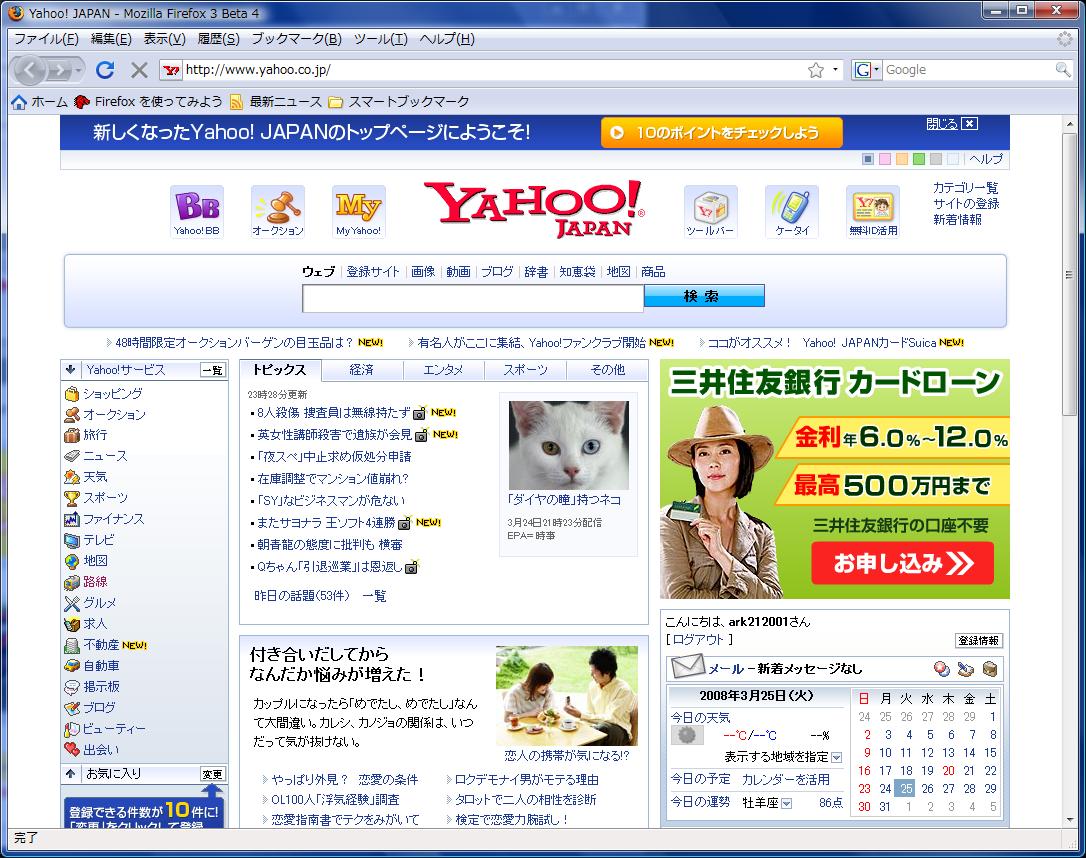Open the カテゴリ一覧 link

click(965, 188)
